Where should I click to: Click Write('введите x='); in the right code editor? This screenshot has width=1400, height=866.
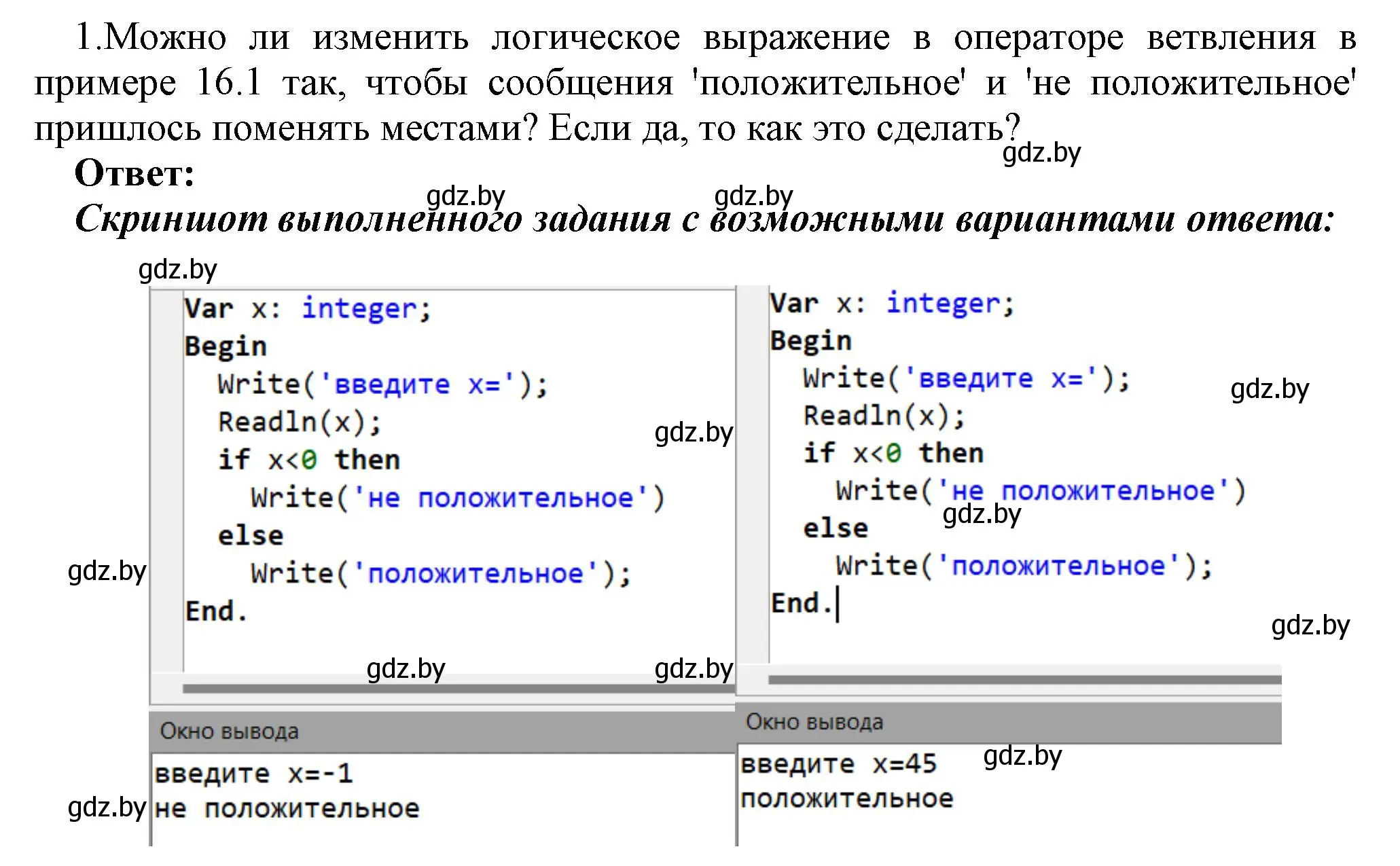point(967,379)
